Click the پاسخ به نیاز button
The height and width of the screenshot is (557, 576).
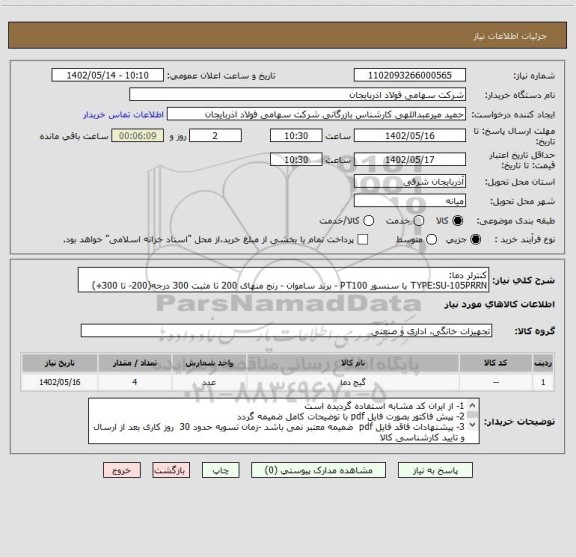(x=435, y=470)
